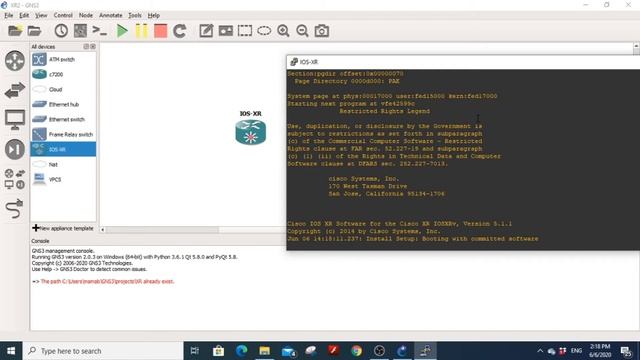This screenshot has height=360, width=640.
Task: Open new blank project toolbar icon
Action: 15,31
